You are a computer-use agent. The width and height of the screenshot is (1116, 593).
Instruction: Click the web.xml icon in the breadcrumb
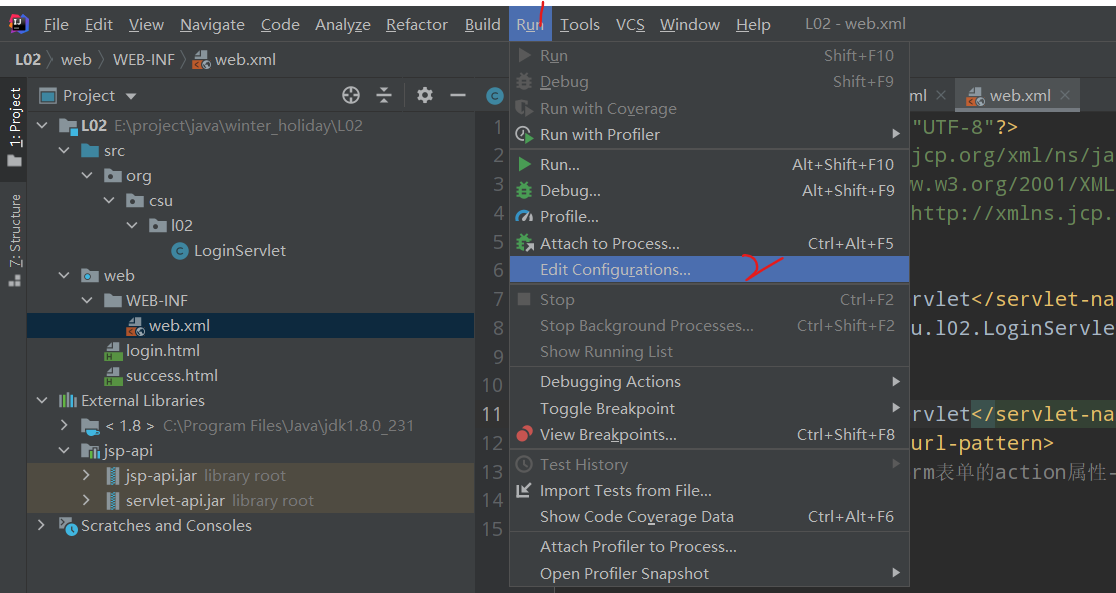pyautogui.click(x=201, y=60)
